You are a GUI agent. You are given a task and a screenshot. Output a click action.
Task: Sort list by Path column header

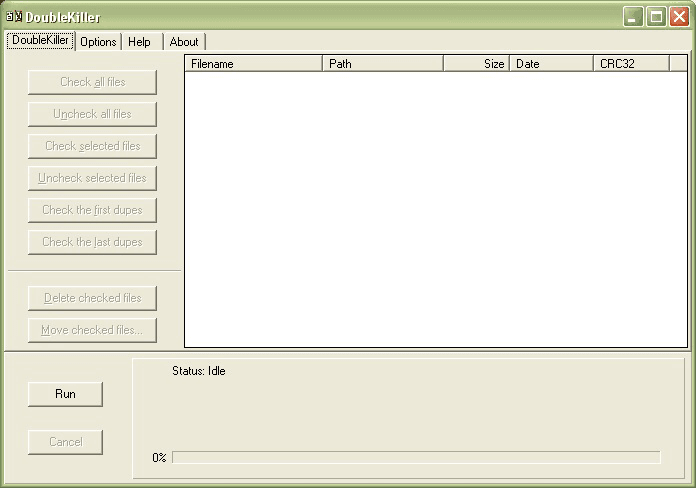click(383, 64)
